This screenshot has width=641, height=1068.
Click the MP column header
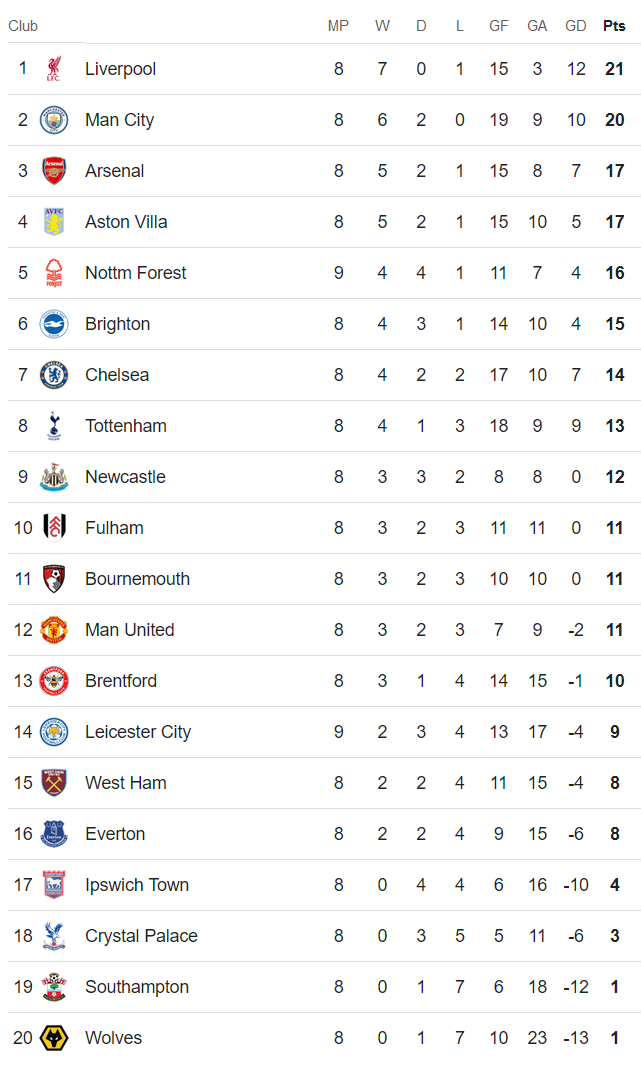coord(339,26)
